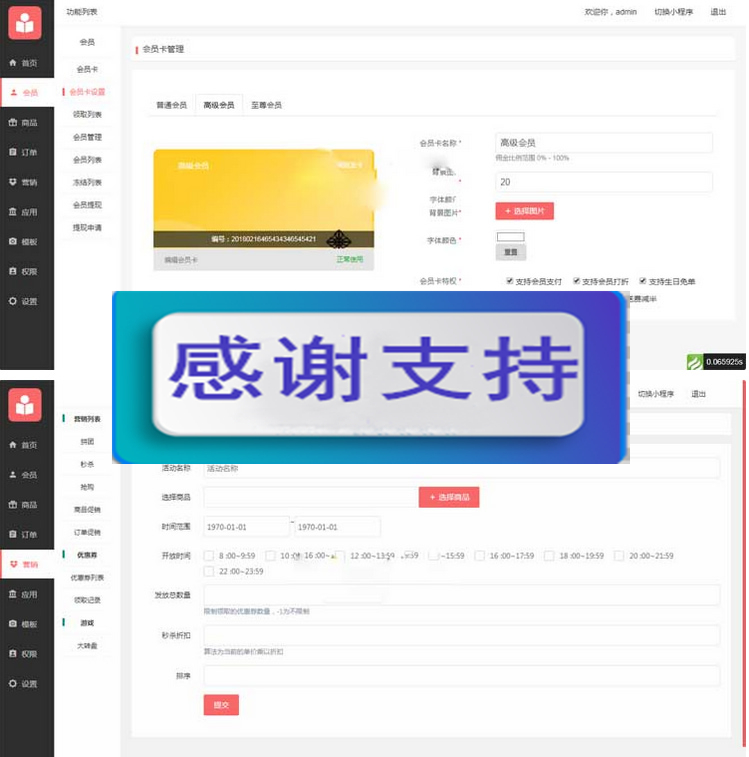Uncheck the 支持生日免单 checkbox
This screenshot has height=757, width=749.
pyautogui.click(x=641, y=281)
